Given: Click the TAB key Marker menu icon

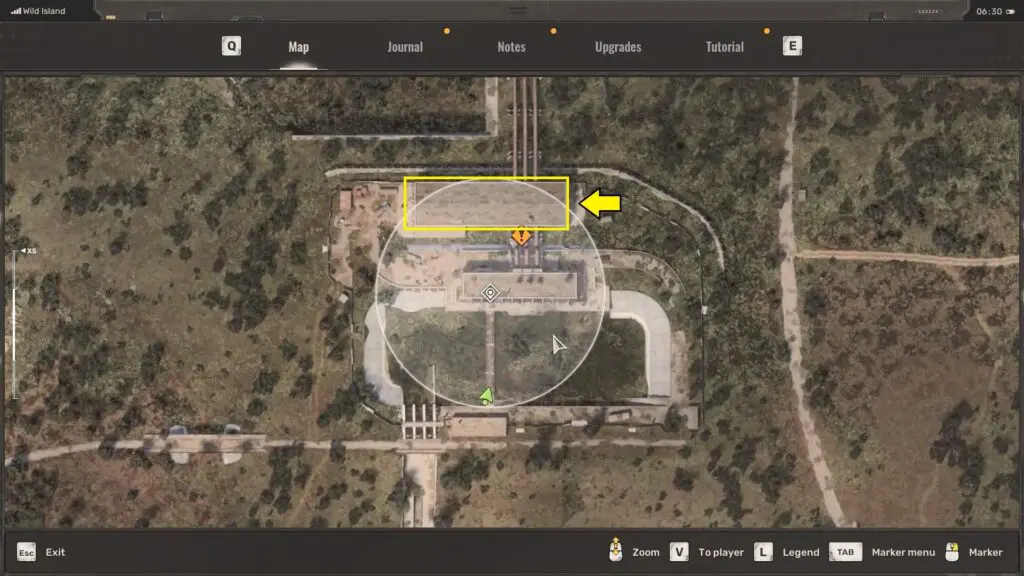Looking at the screenshot, I should click(x=845, y=552).
